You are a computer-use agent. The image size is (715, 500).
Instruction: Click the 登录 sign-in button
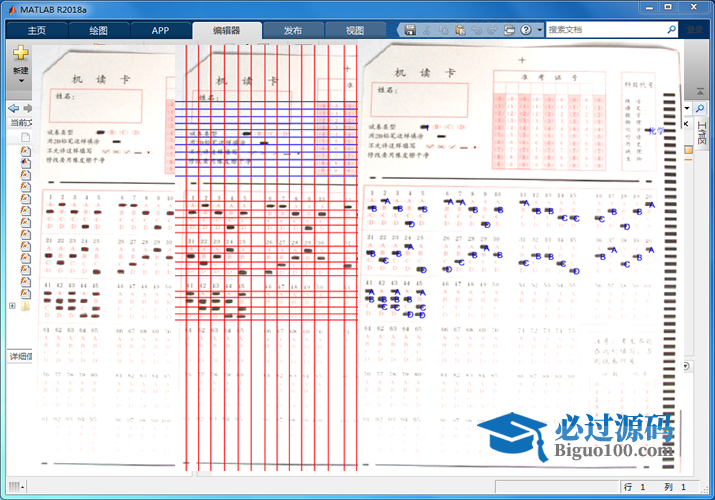coord(694,30)
